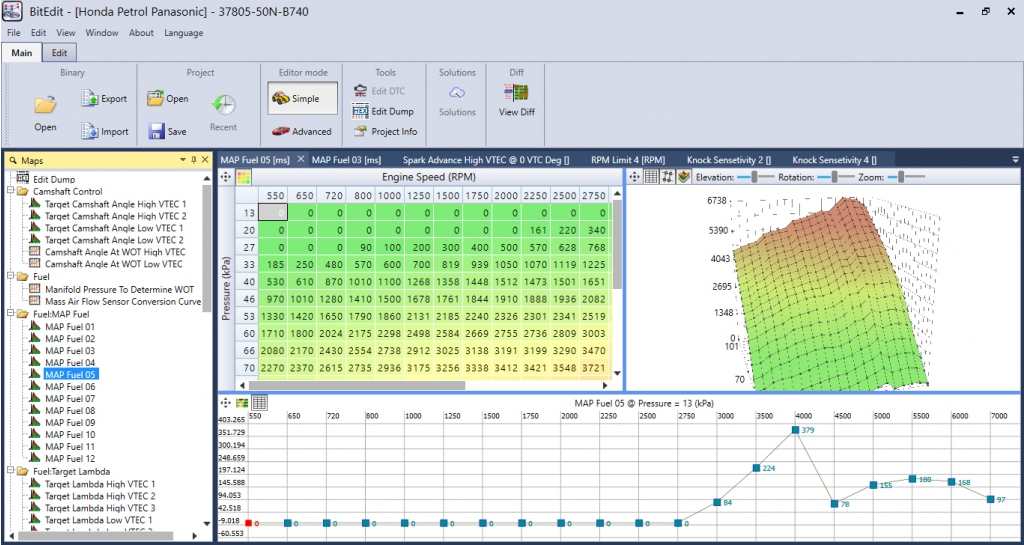Click the Maps panel search icon
Image resolution: width=1024 pixels, height=545 pixels.
[x=13, y=160]
